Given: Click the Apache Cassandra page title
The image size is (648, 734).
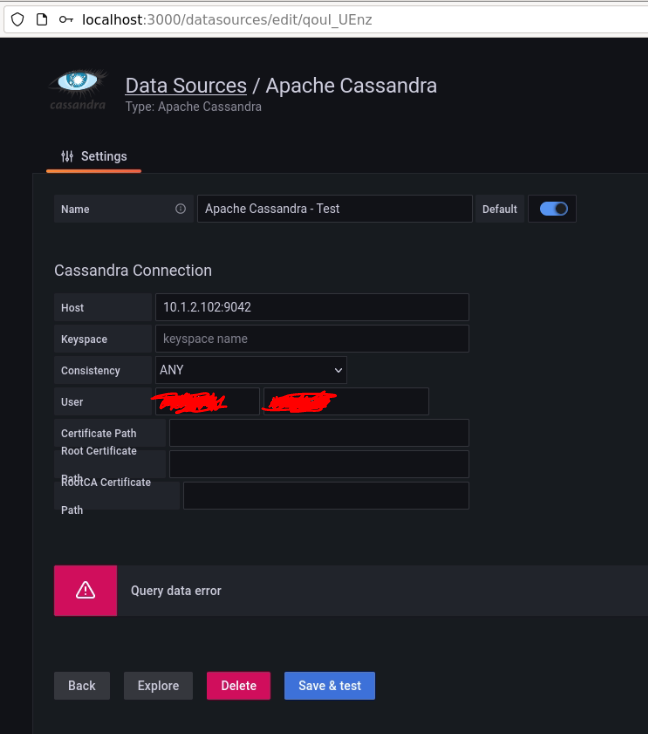Looking at the screenshot, I should pos(351,86).
